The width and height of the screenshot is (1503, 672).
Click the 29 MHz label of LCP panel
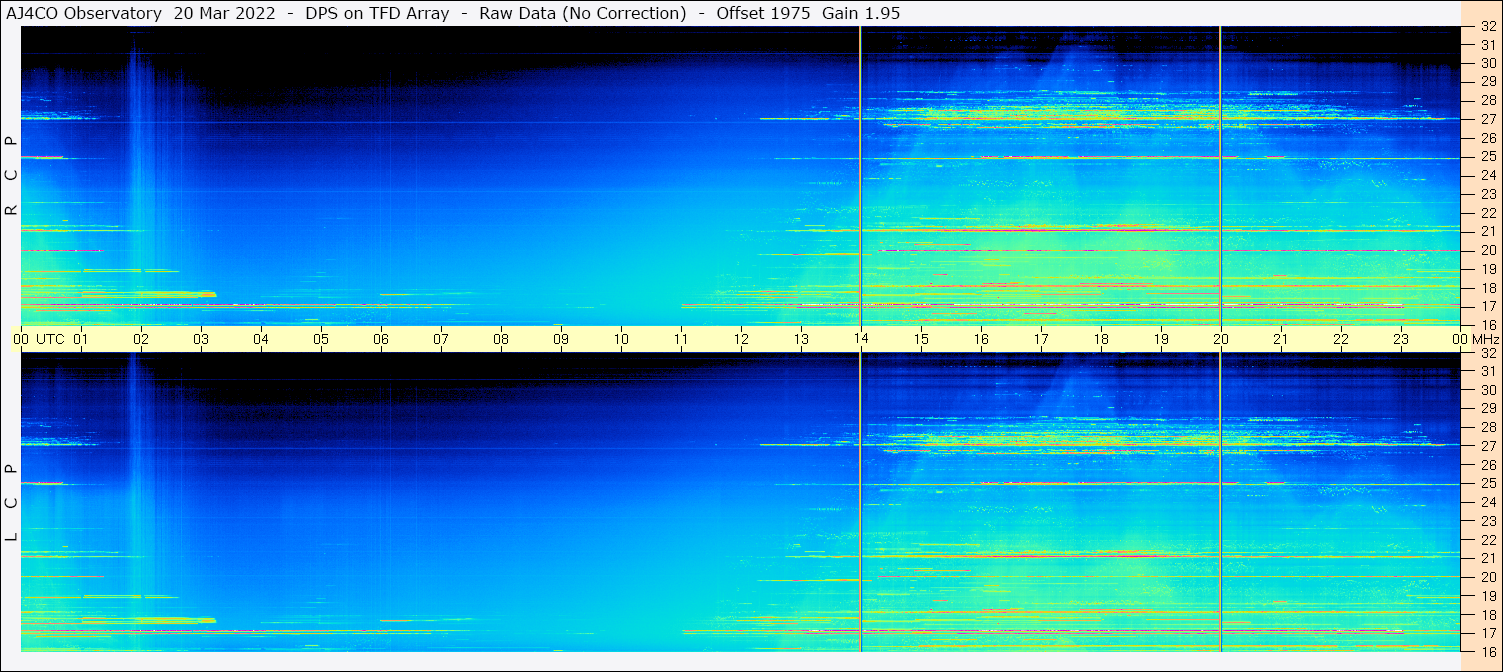pyautogui.click(x=1487, y=408)
